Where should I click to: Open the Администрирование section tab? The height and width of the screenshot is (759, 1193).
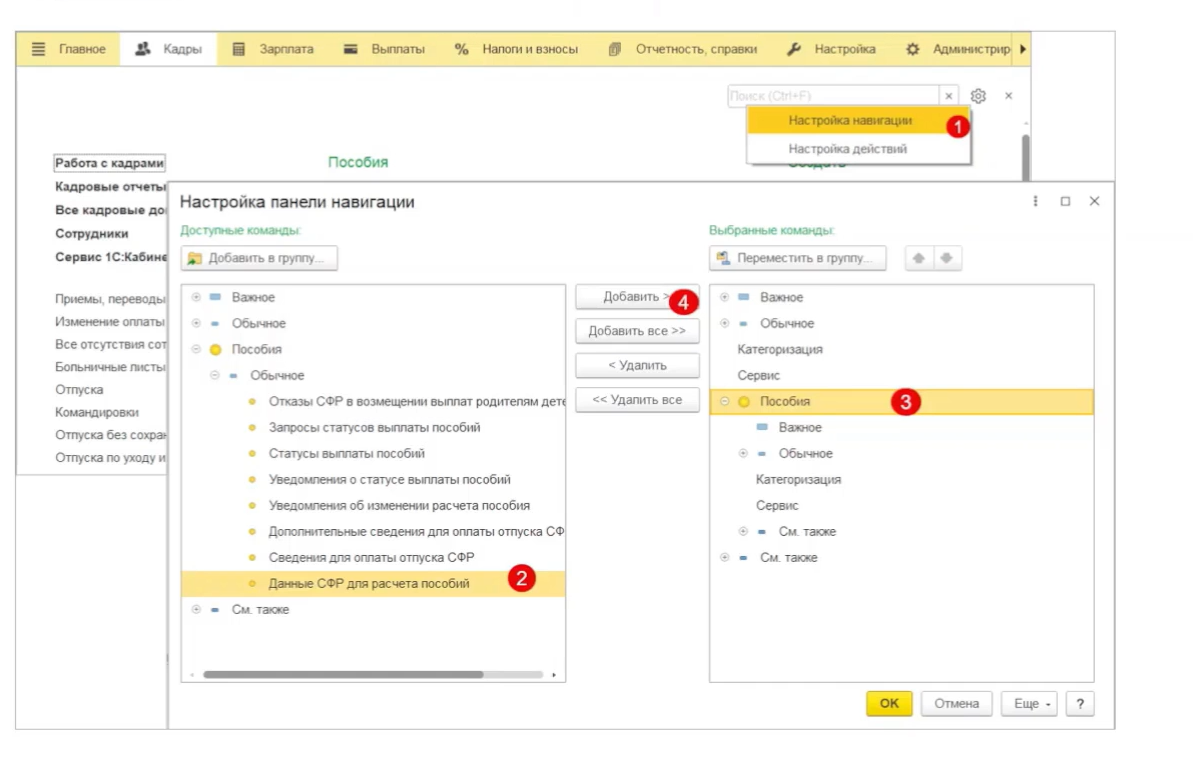[957, 49]
